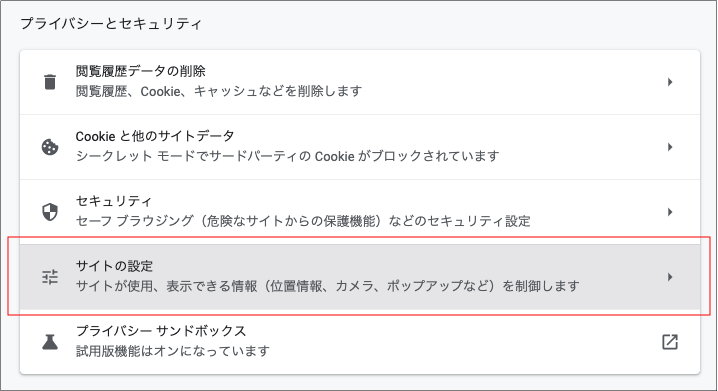Click the シークレット モード Cookie block description
The width and height of the screenshot is (718, 391).
tap(288, 157)
